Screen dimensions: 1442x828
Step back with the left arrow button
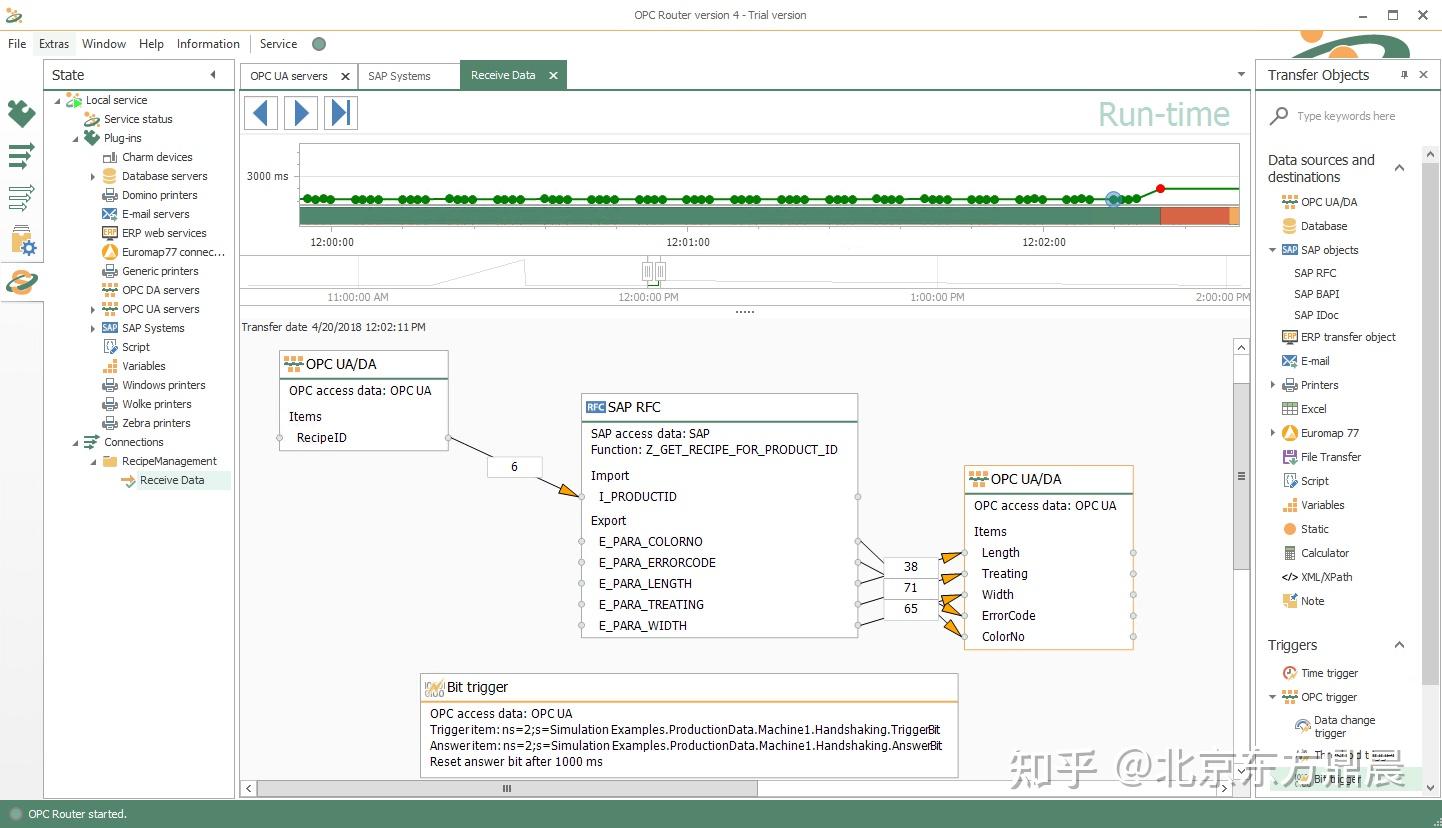[261, 112]
